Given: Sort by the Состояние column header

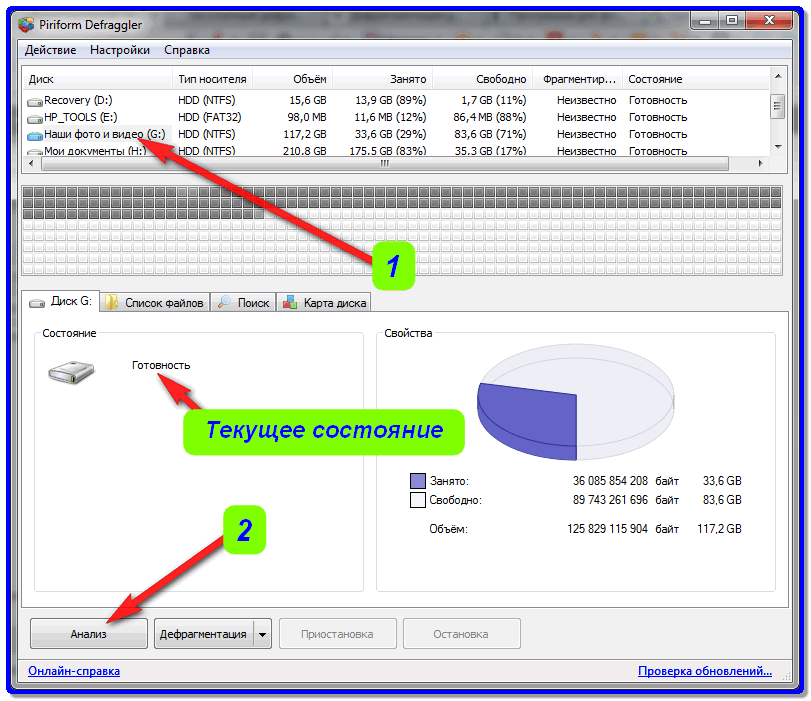Looking at the screenshot, I should [x=696, y=79].
